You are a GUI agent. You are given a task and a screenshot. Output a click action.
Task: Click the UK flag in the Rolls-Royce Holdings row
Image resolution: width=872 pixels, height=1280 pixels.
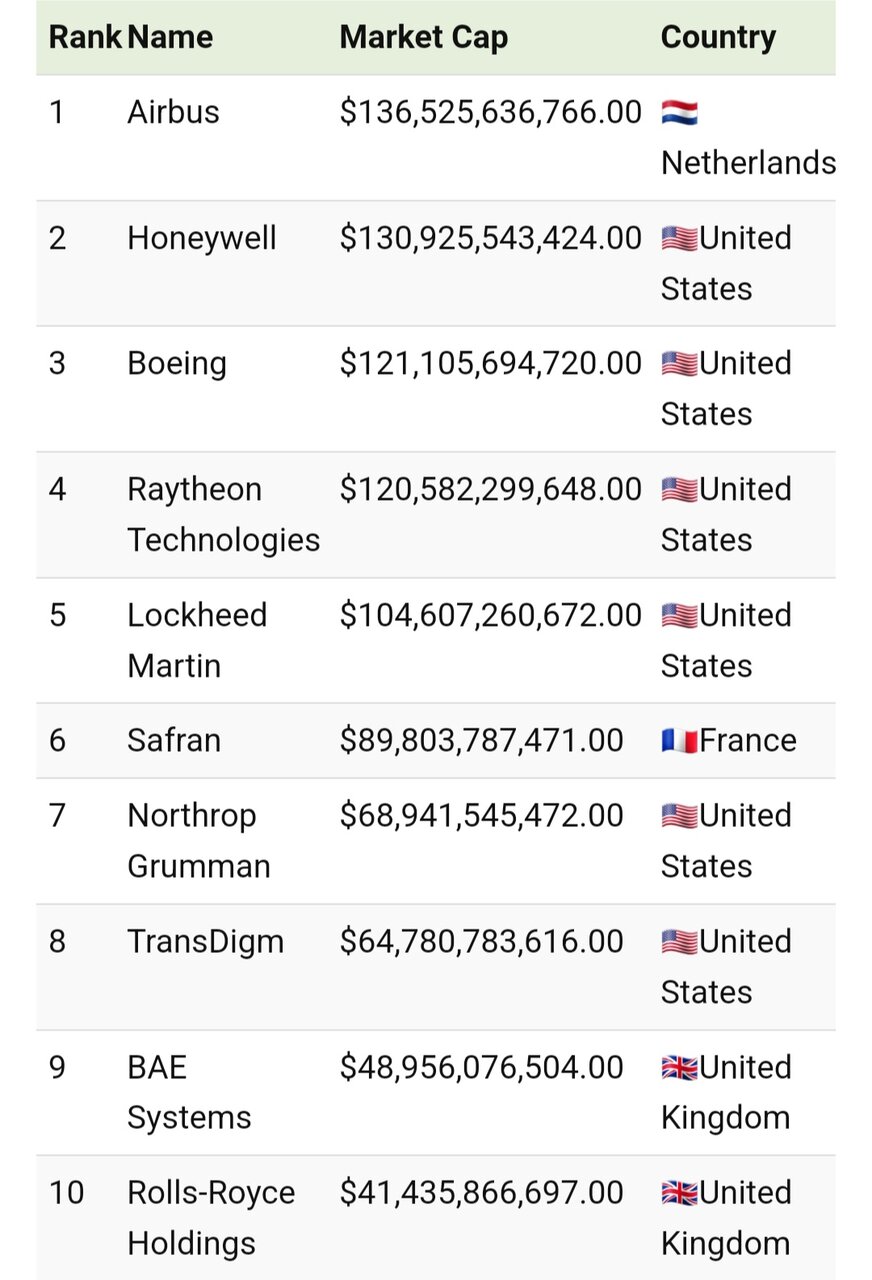coord(679,1192)
